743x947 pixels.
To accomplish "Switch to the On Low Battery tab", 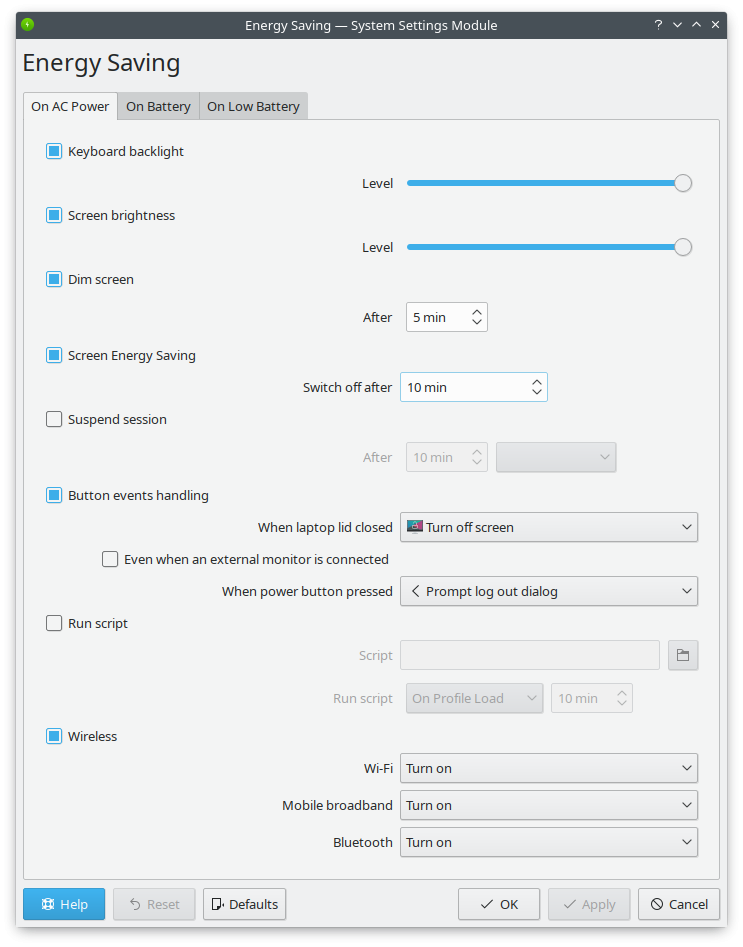I will pyautogui.click(x=253, y=107).
